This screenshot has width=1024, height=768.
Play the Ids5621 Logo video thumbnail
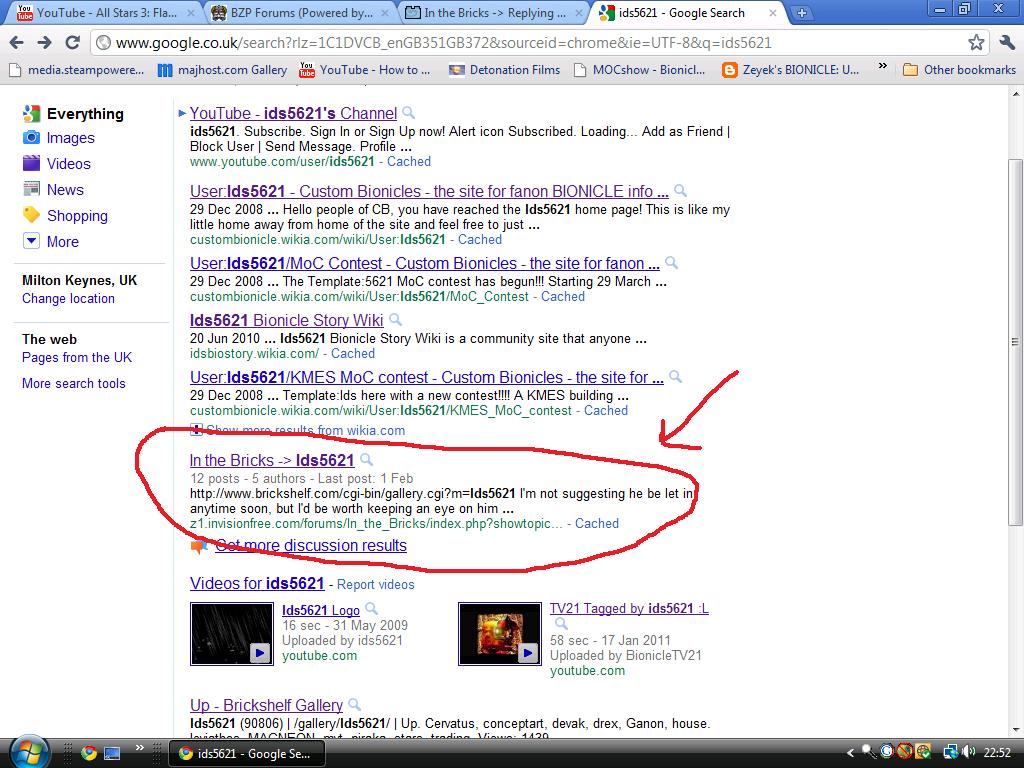232,633
